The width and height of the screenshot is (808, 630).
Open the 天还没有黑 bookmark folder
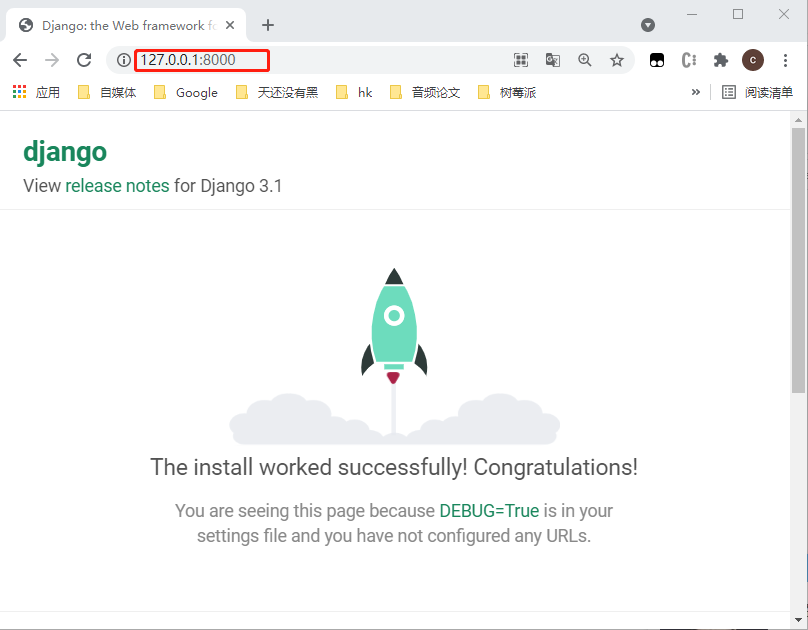point(277,93)
